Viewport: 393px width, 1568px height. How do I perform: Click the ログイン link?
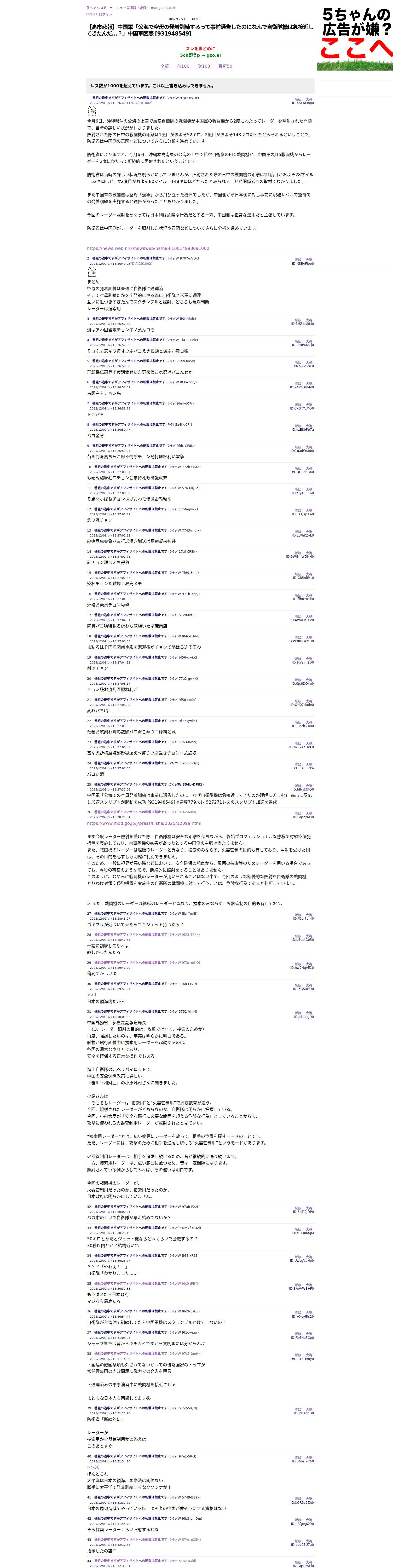coord(105,14)
